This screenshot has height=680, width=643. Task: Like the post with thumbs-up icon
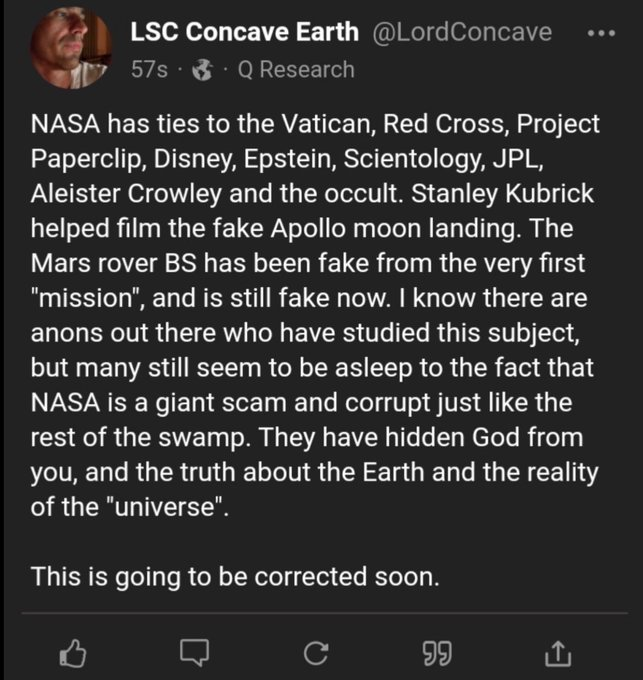point(74,654)
